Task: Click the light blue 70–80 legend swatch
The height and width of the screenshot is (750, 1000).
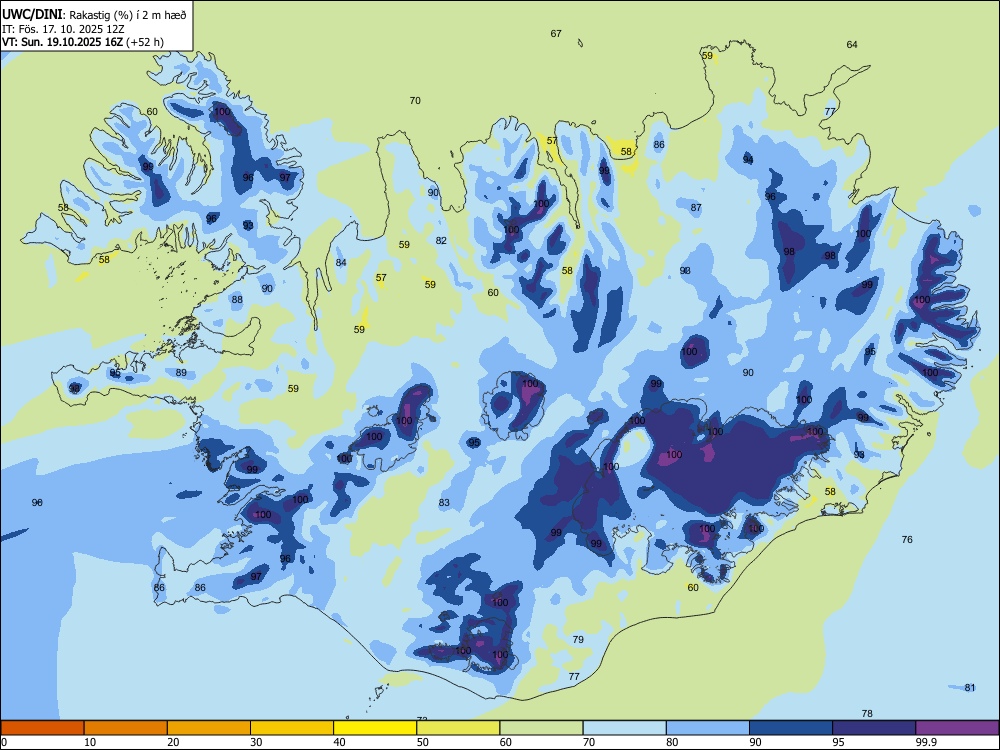Action: tap(624, 728)
